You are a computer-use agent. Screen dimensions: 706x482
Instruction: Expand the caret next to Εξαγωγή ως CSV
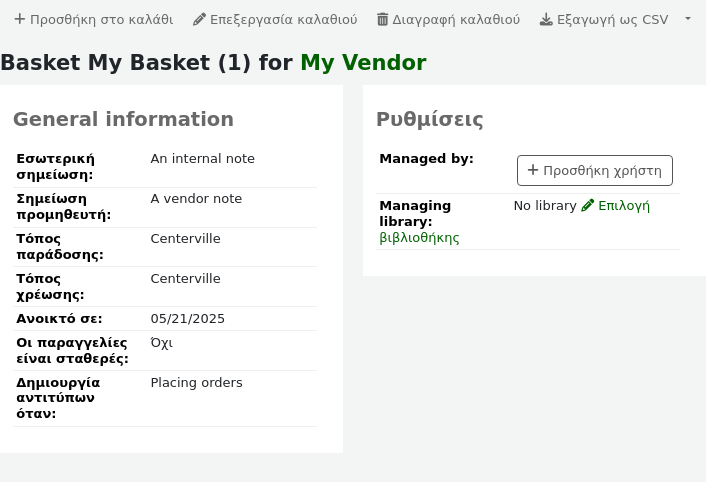[687, 19]
